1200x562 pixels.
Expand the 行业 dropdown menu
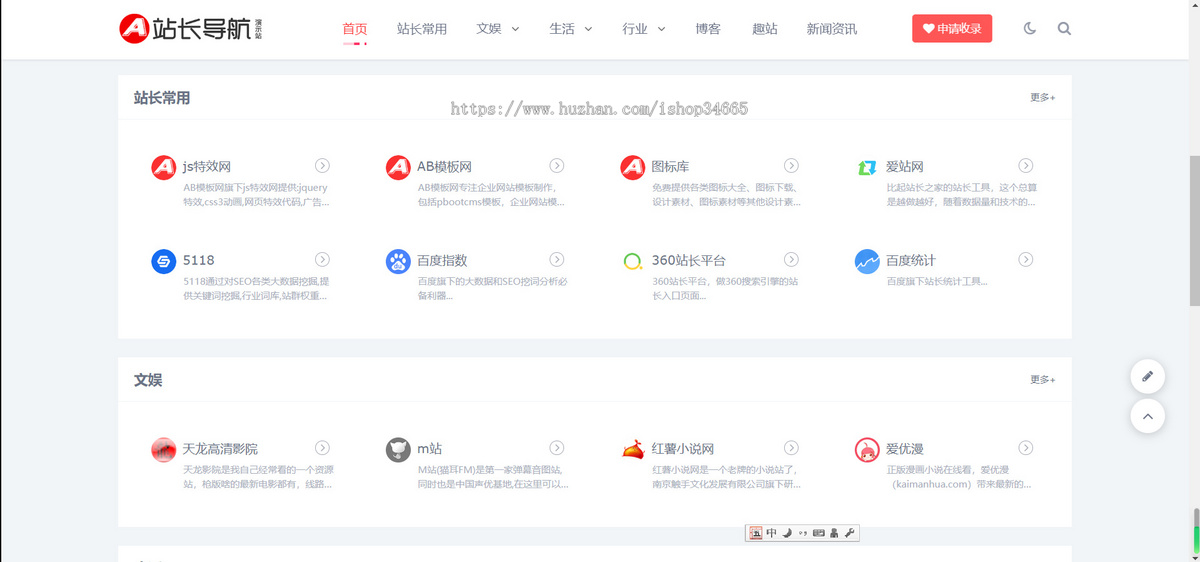[644, 29]
